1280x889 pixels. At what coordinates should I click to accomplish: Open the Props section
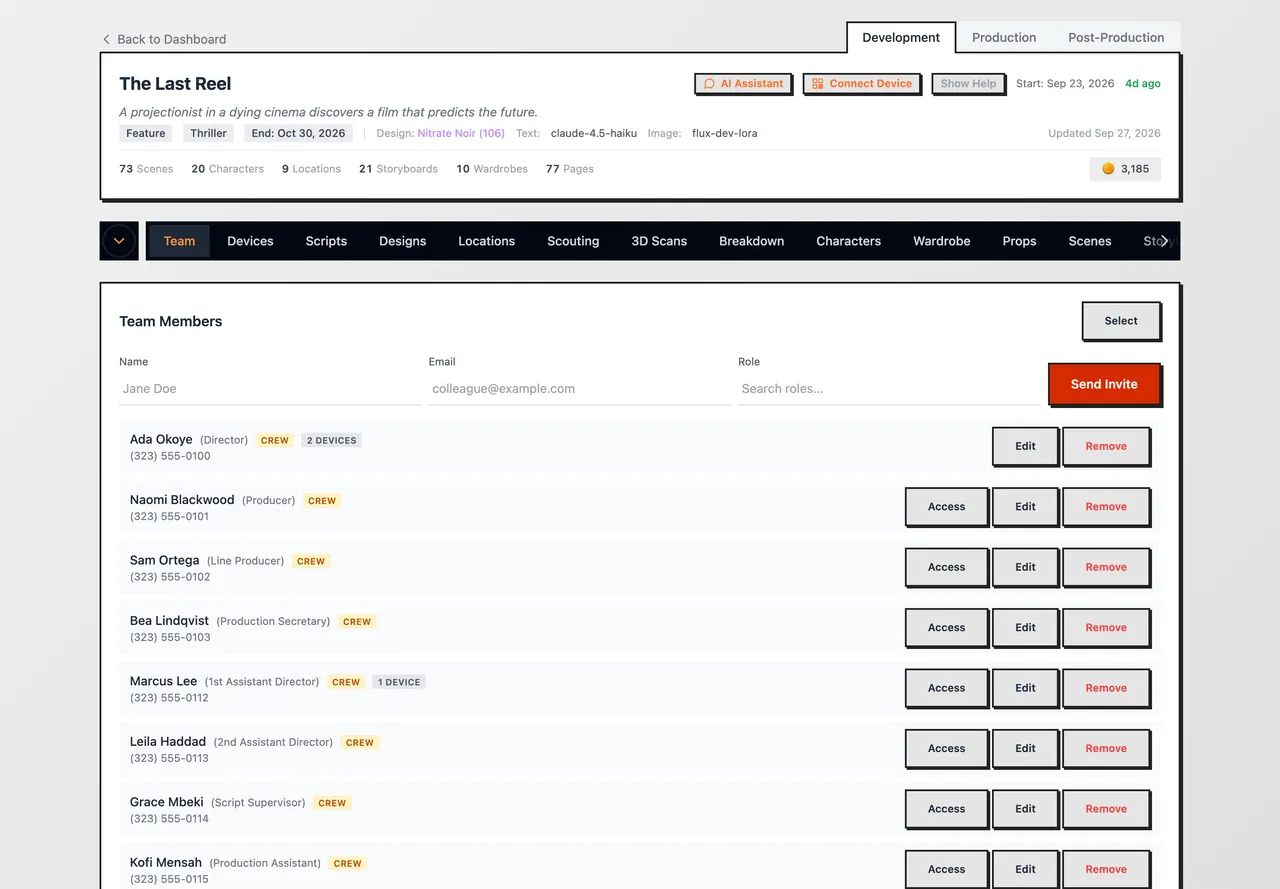pos(1019,241)
